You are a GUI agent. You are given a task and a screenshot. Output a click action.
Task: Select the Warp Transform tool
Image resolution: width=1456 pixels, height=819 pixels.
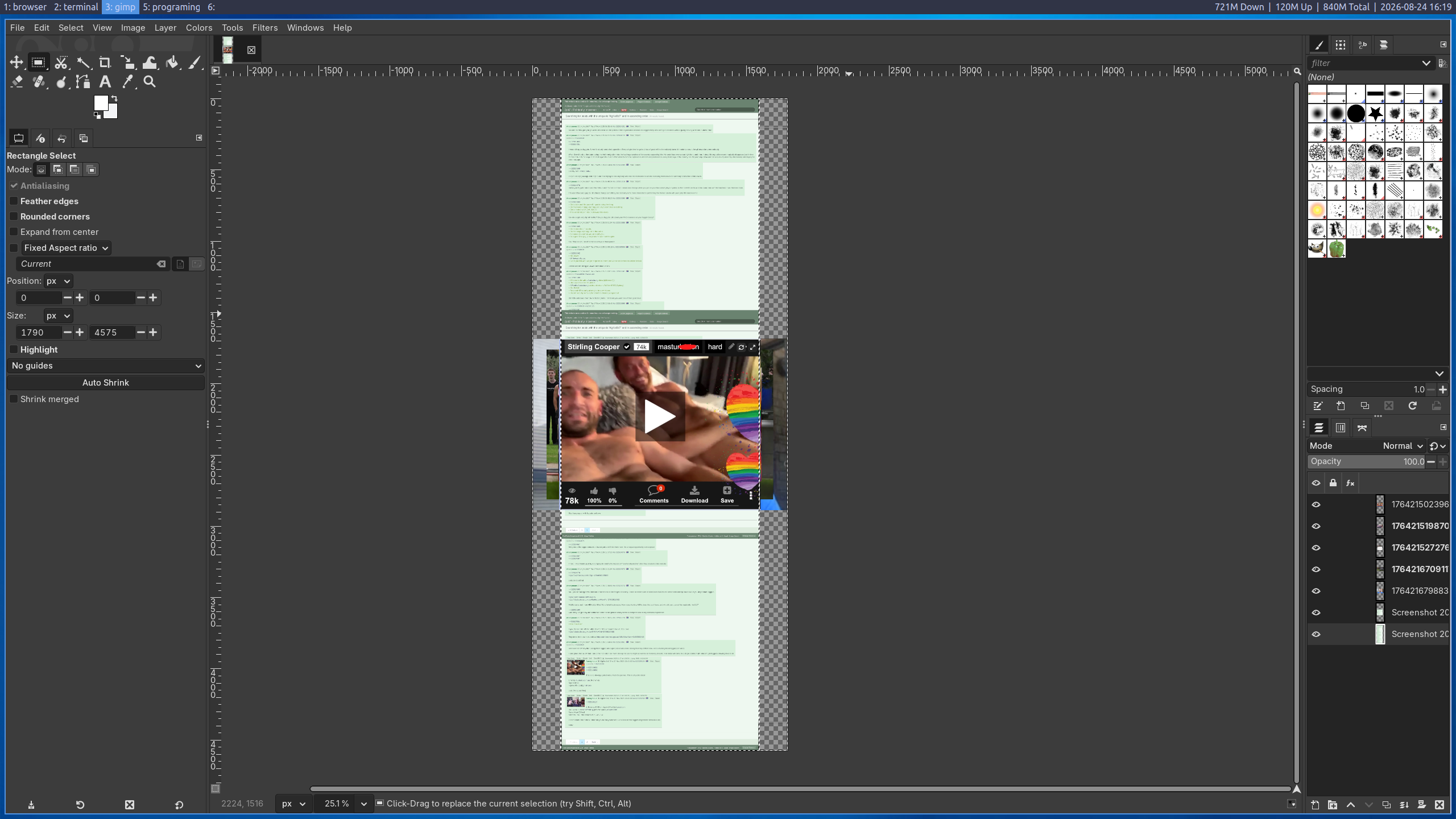click(x=150, y=63)
